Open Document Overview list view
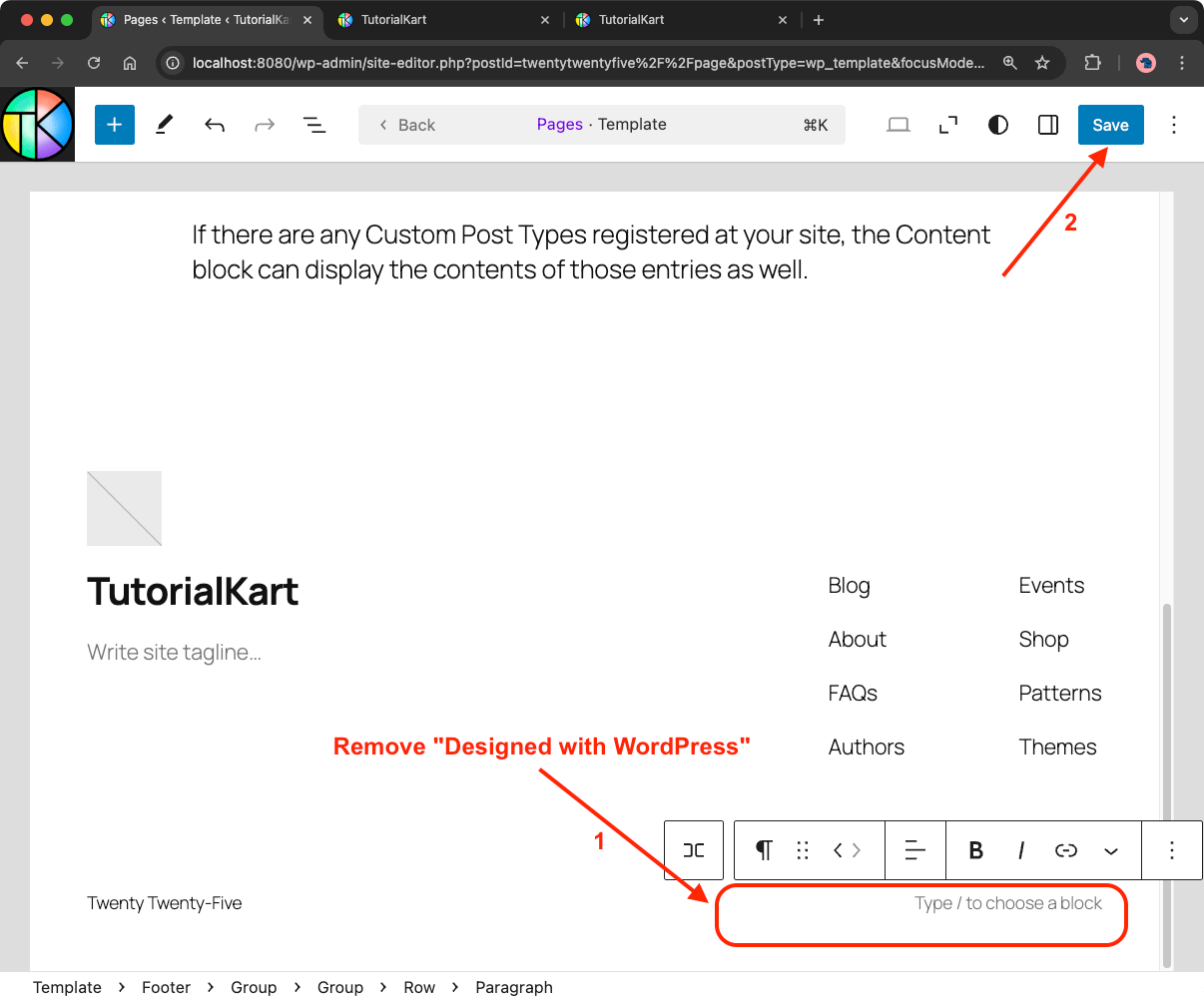The width and height of the screenshot is (1204, 1002). click(x=314, y=125)
